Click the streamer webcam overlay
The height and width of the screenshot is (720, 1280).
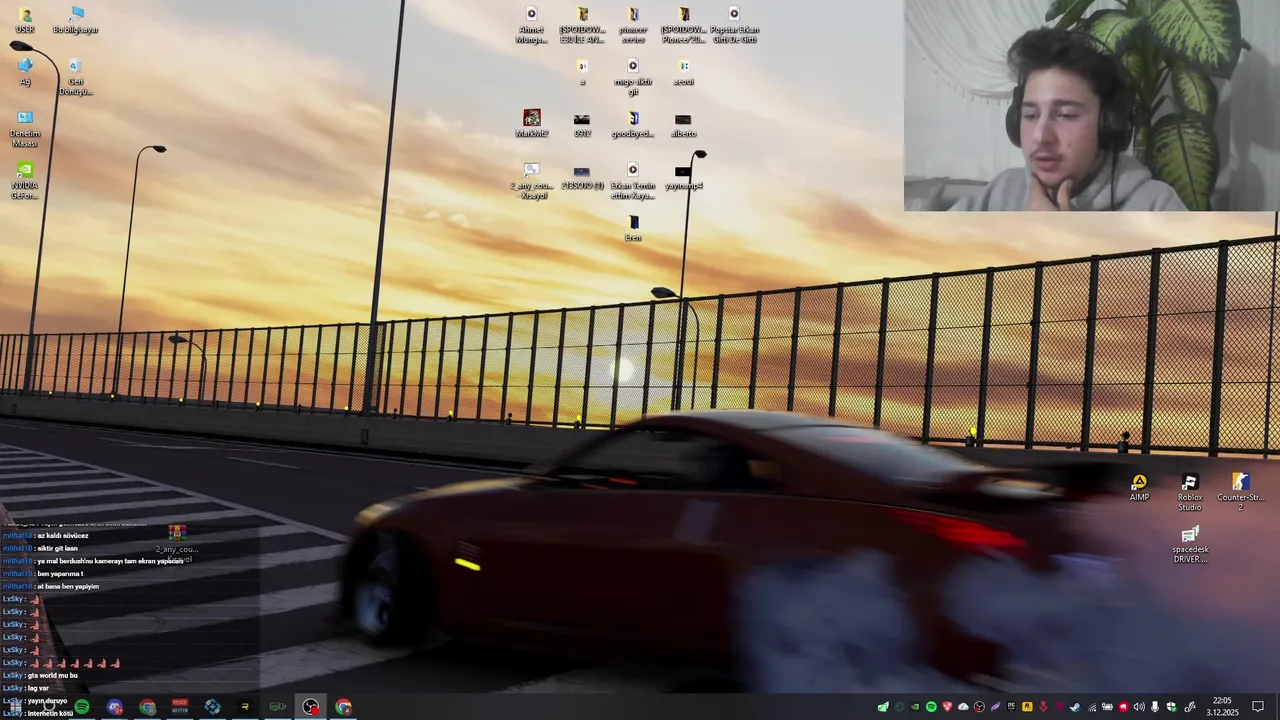1090,105
